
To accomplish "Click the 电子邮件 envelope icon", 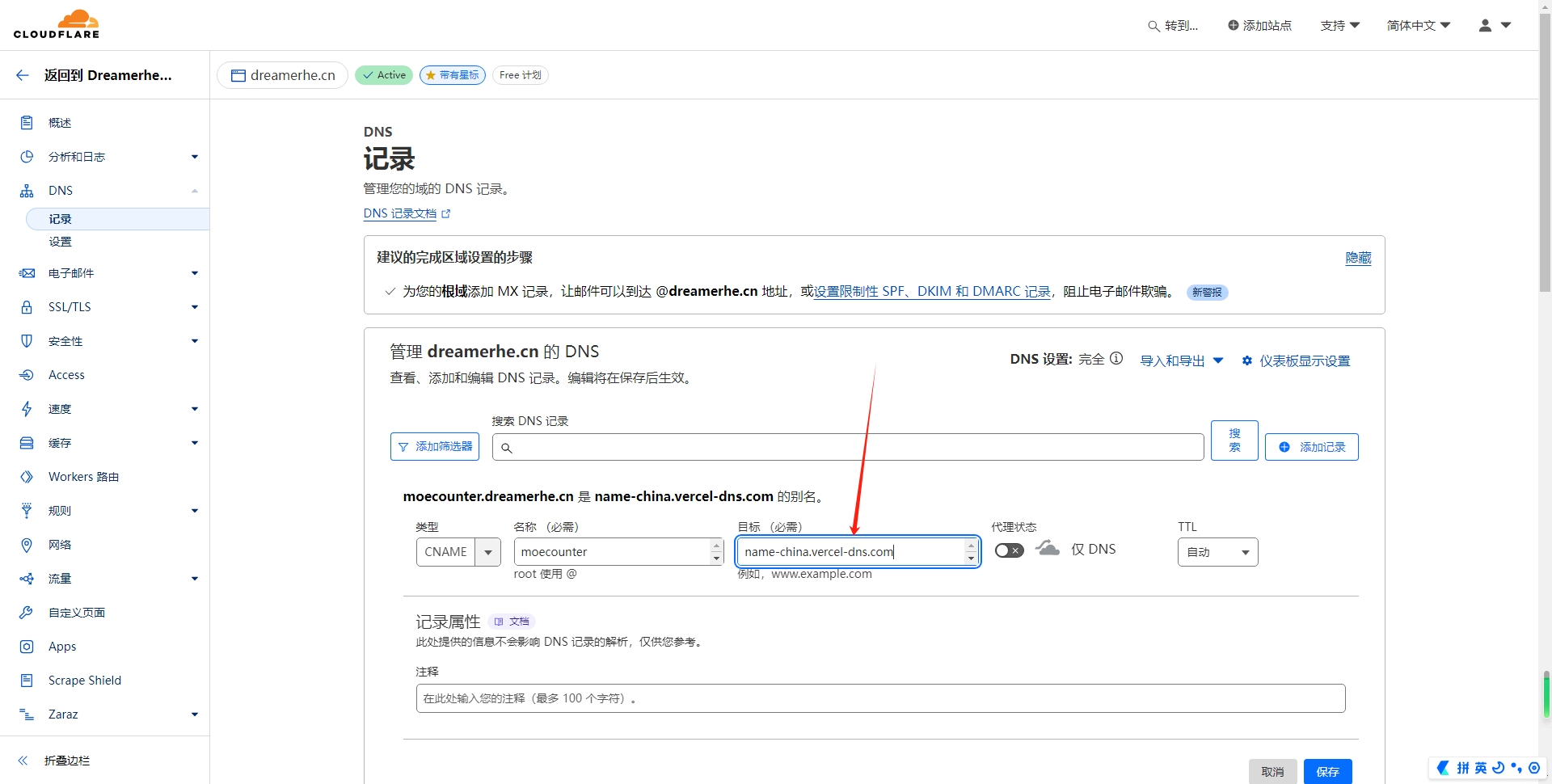I will [27, 273].
